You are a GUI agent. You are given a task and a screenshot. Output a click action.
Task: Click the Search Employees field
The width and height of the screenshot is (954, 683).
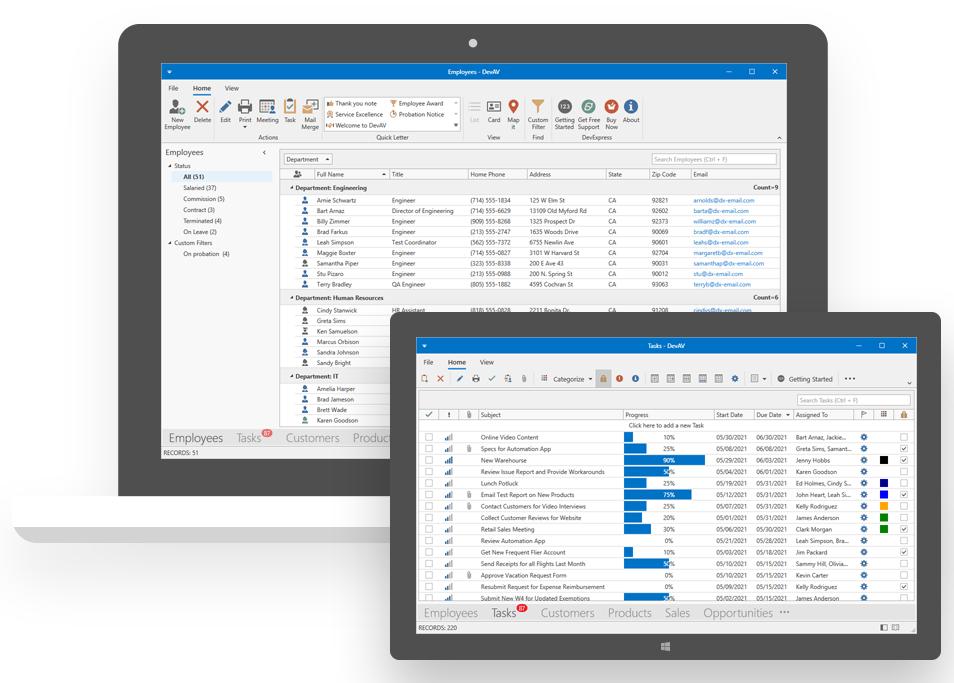click(x=714, y=159)
